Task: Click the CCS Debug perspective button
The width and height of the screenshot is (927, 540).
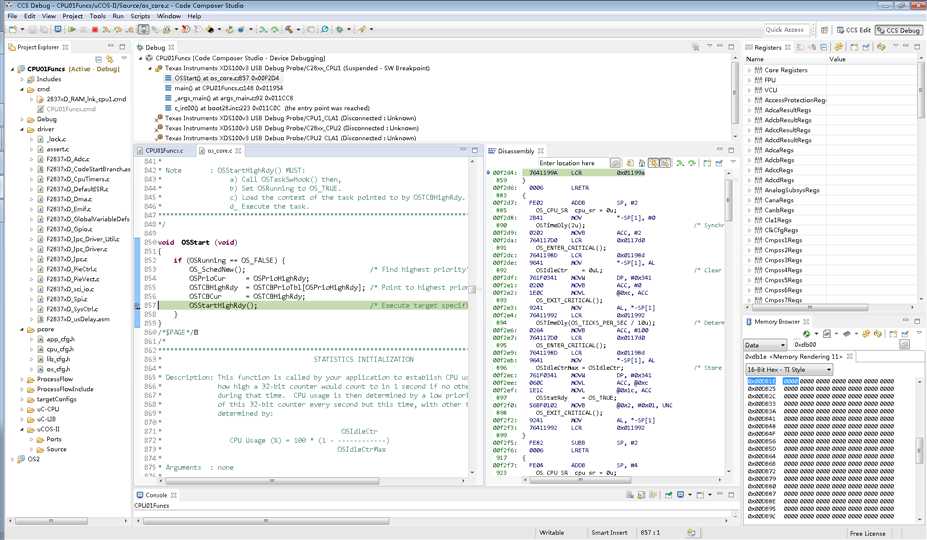Action: [x=898, y=30]
